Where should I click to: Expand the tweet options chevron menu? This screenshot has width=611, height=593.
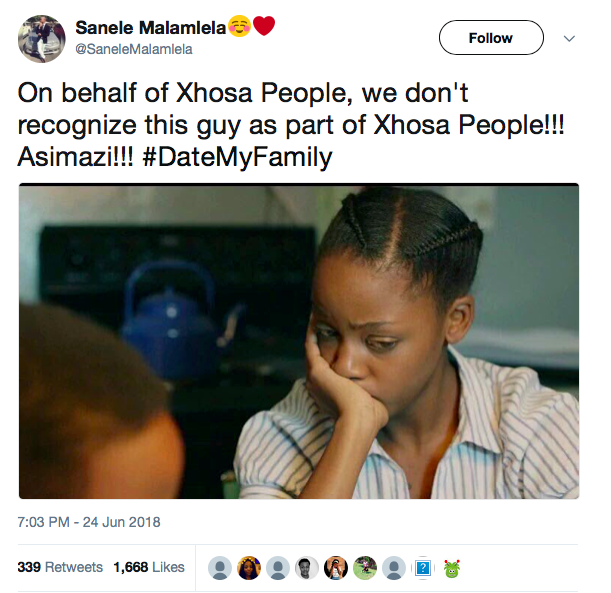569,39
